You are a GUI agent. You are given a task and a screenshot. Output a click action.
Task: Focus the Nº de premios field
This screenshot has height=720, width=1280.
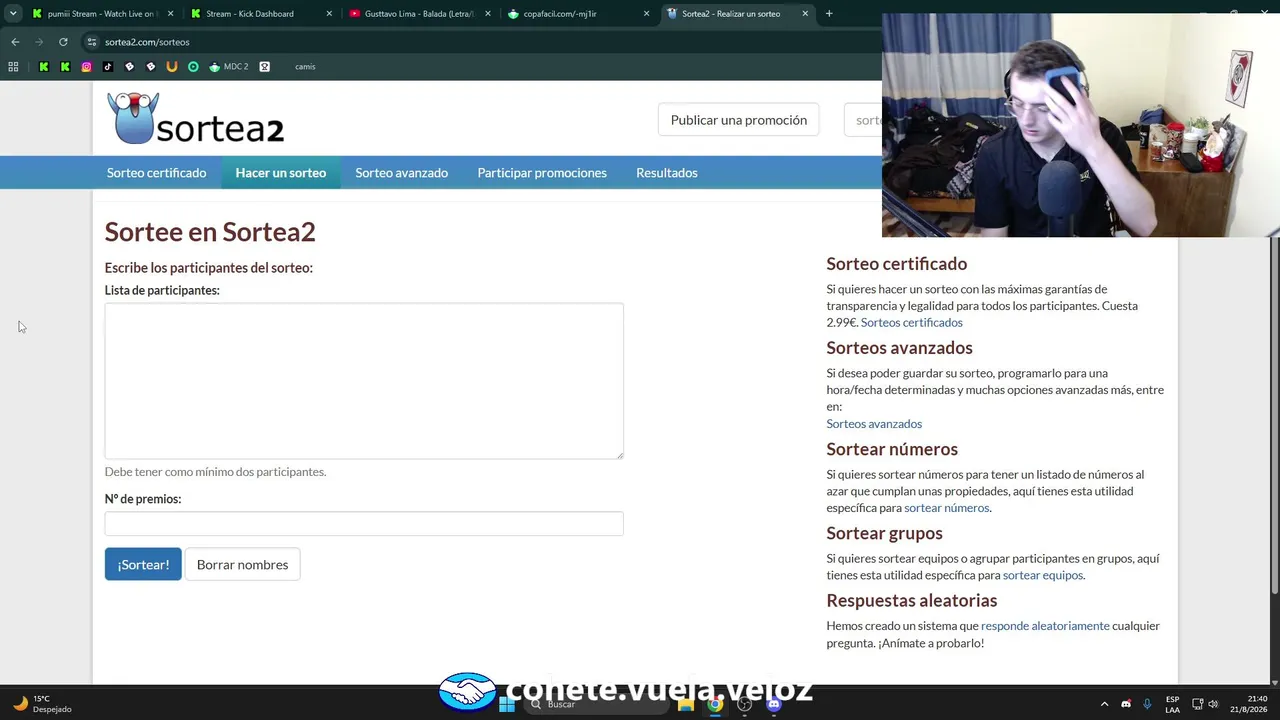364,523
